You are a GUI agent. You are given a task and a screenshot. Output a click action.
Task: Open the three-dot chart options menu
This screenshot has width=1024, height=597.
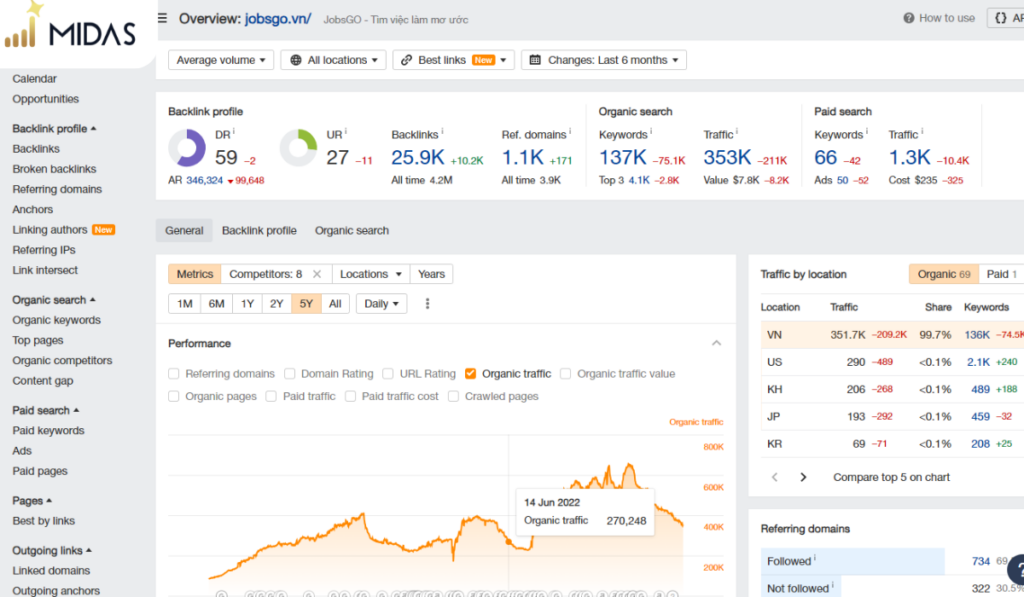coord(427,304)
